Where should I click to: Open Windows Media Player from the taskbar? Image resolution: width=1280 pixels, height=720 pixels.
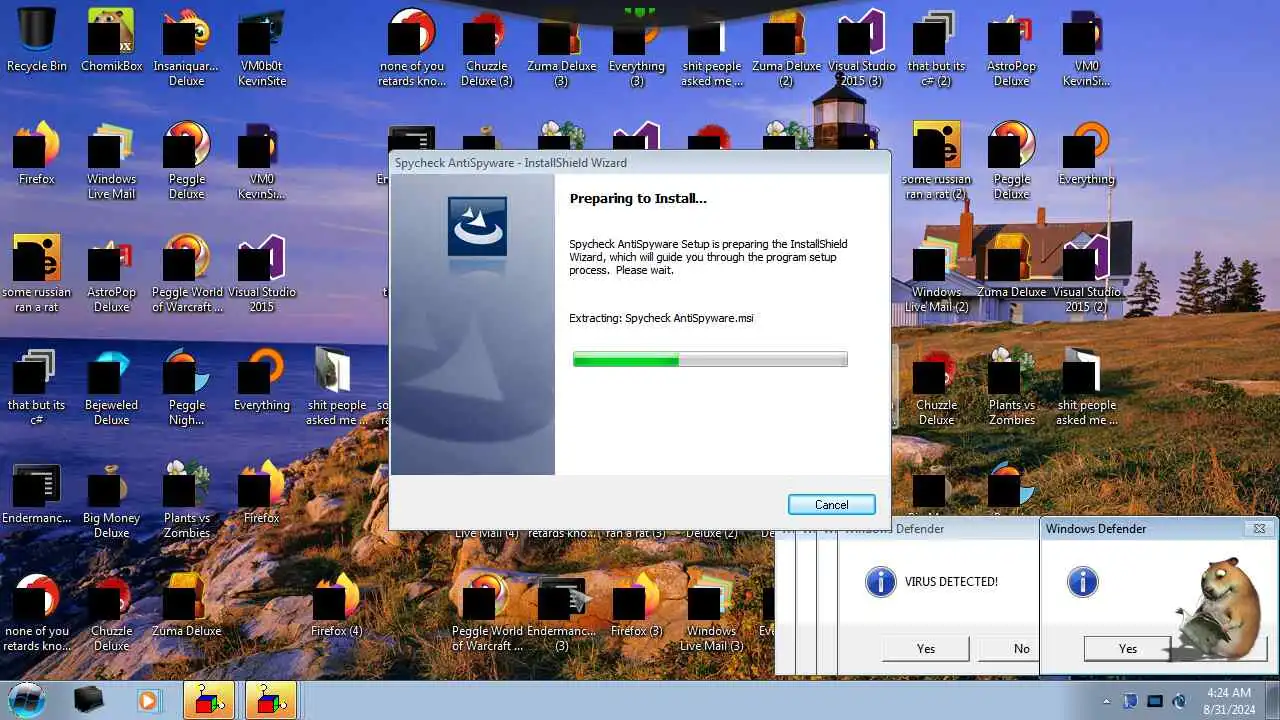148,700
